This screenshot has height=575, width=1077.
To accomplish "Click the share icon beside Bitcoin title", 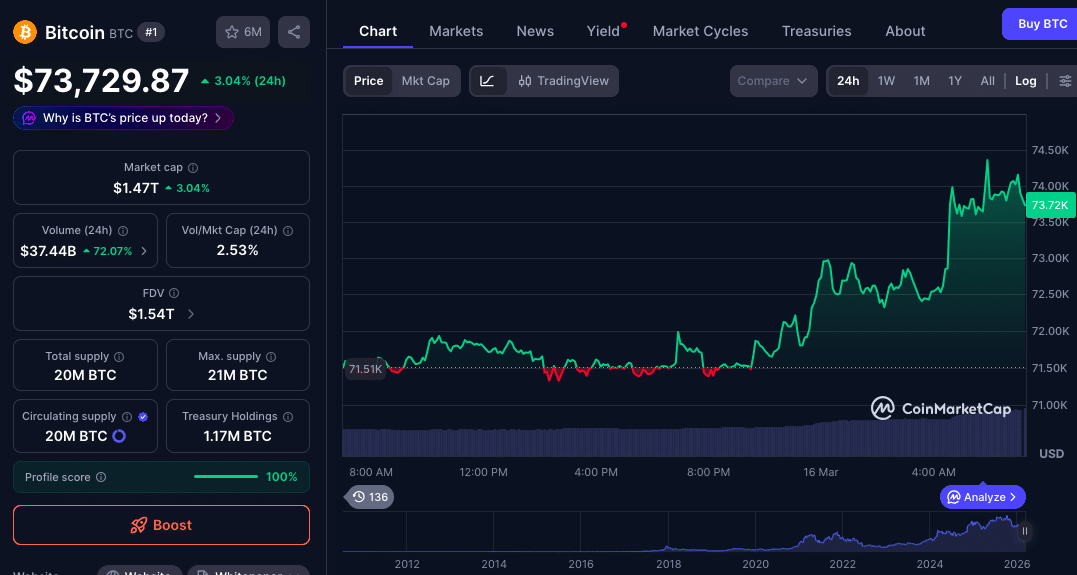I will [294, 32].
